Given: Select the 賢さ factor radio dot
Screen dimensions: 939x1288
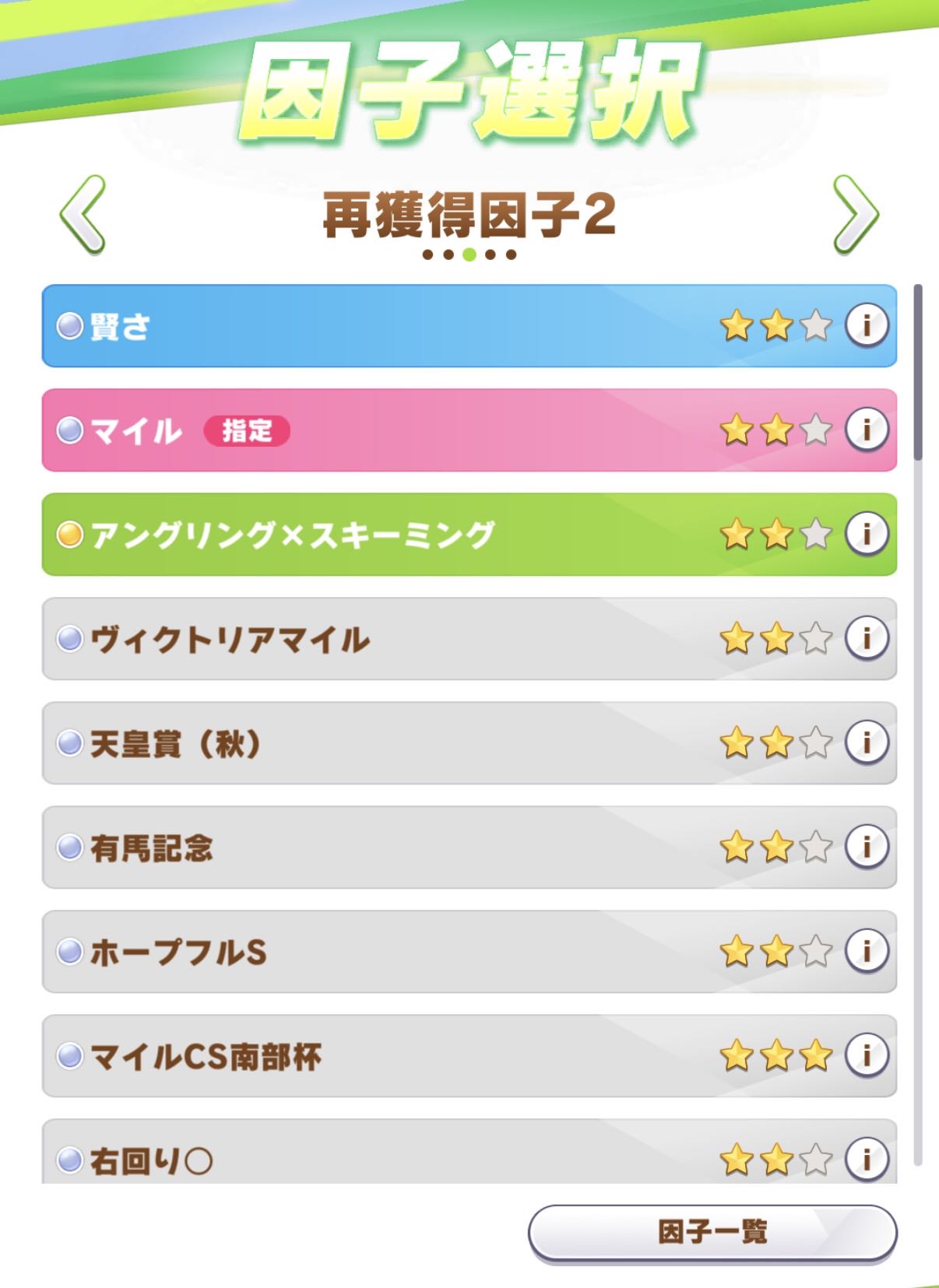Looking at the screenshot, I should 69,325.
